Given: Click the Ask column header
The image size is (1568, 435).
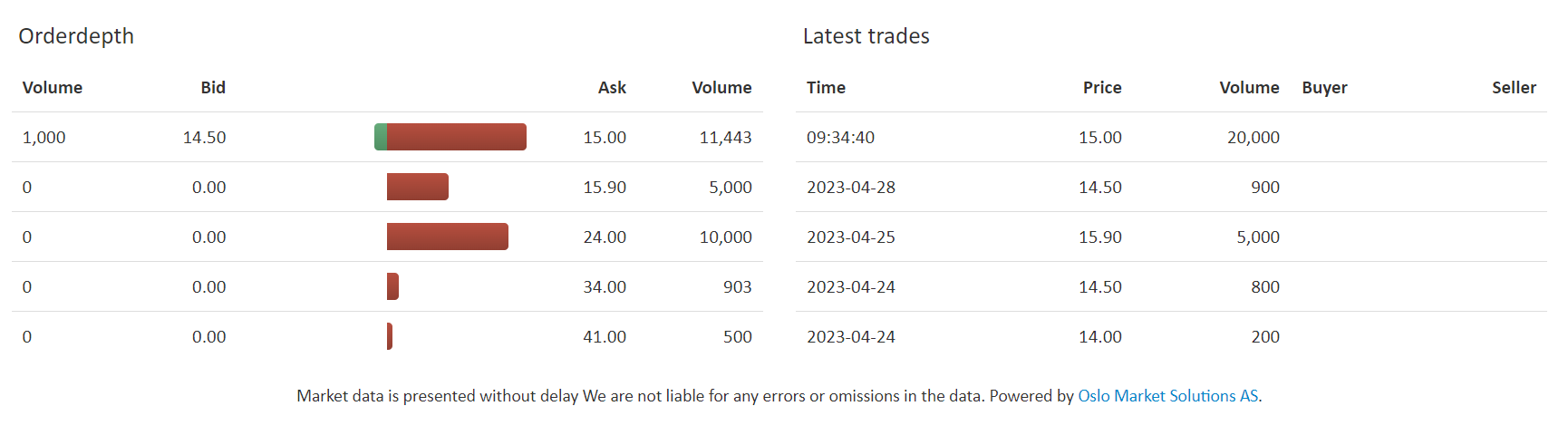Looking at the screenshot, I should click(612, 88).
